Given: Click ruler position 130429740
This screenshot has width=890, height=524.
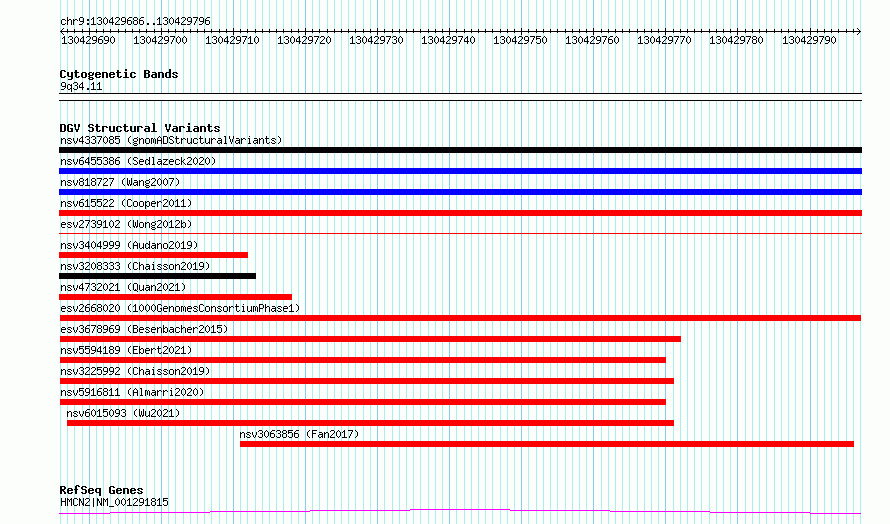Looking at the screenshot, I should 448,40.
